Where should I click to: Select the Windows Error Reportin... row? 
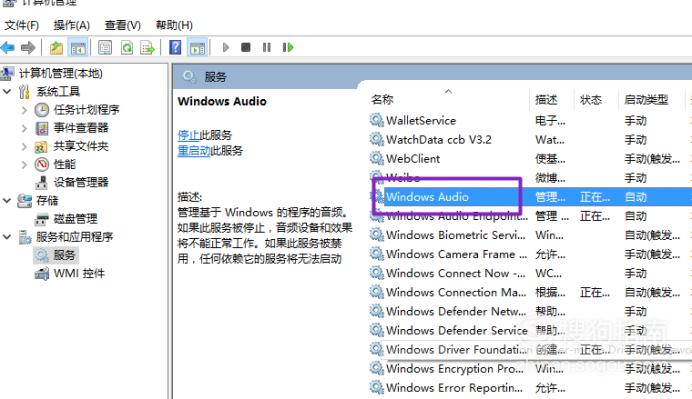click(530, 388)
